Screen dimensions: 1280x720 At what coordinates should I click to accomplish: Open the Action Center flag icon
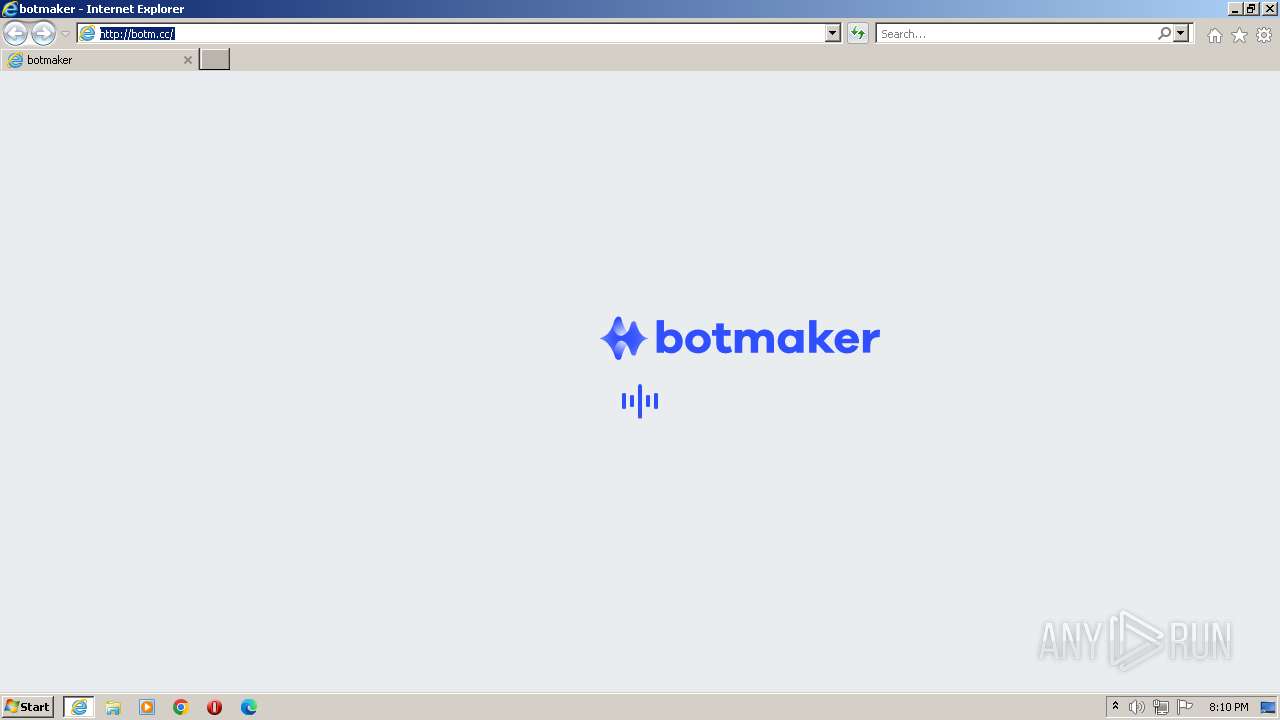point(1185,707)
